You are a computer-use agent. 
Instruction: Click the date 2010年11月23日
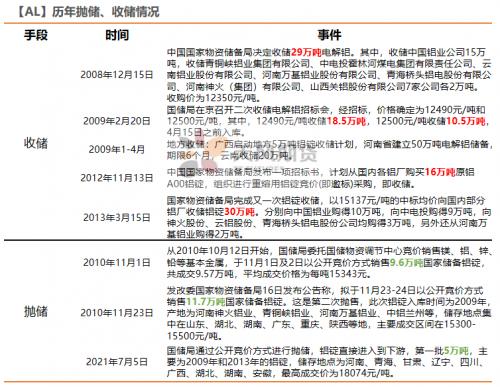point(117,313)
